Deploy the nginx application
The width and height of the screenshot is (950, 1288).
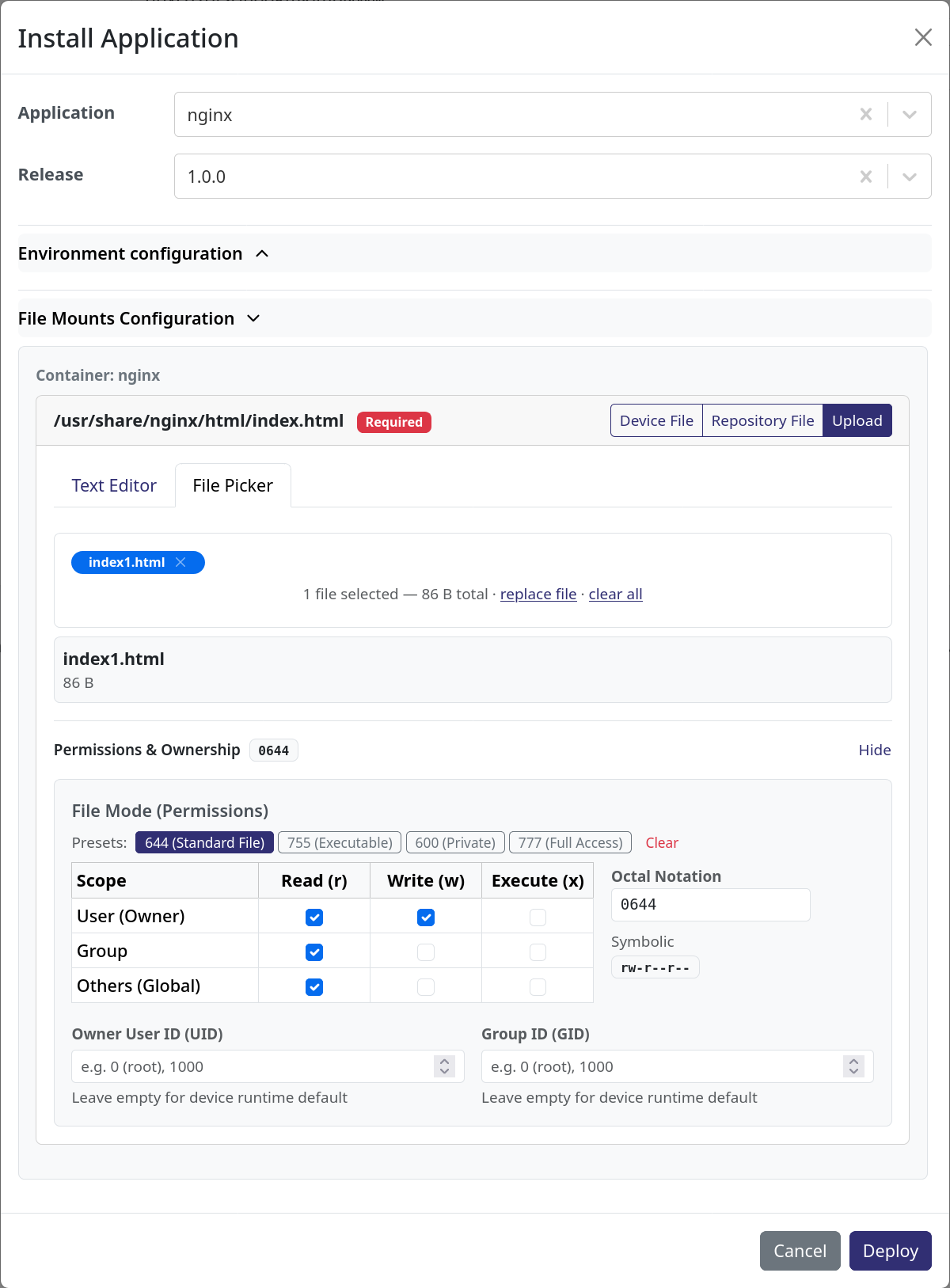coord(891,1251)
